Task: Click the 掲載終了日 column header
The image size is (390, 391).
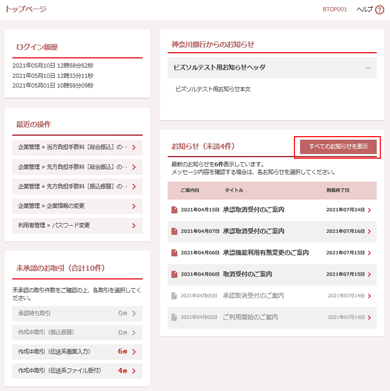Action: (x=338, y=190)
